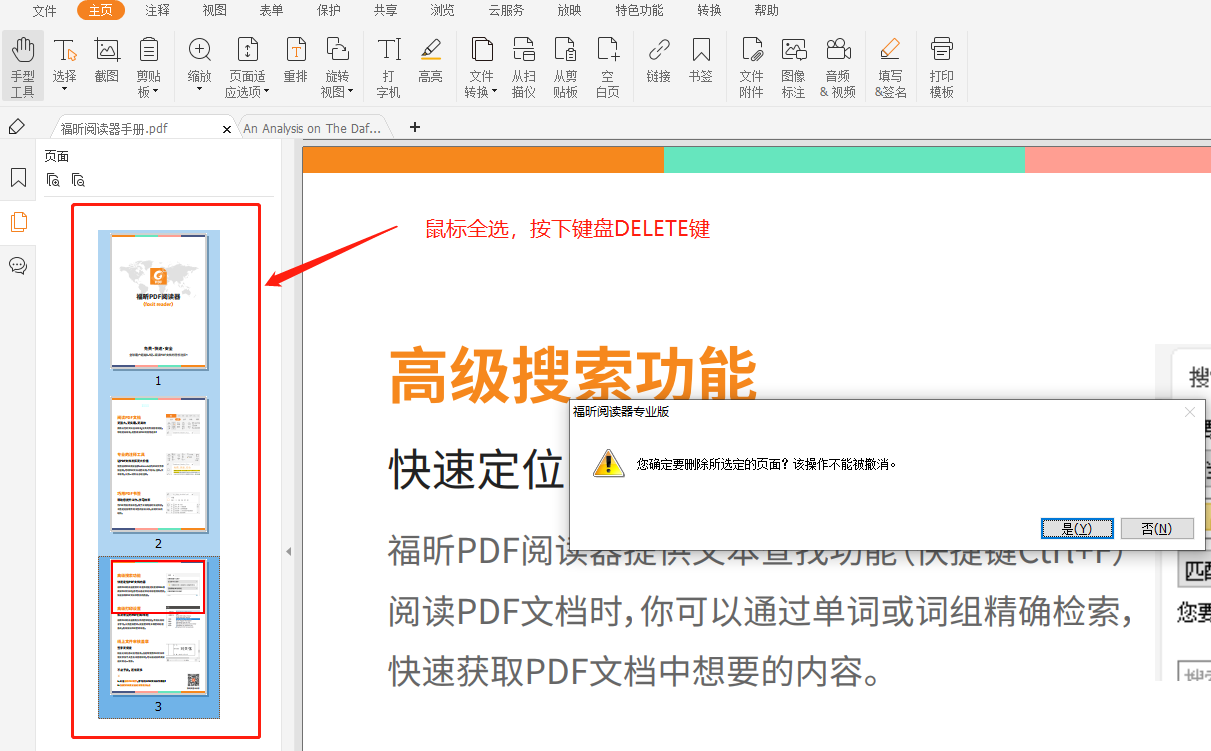Close the 福昕阅读器手册.pdf tab
This screenshot has height=751, width=1211.
click(x=227, y=129)
